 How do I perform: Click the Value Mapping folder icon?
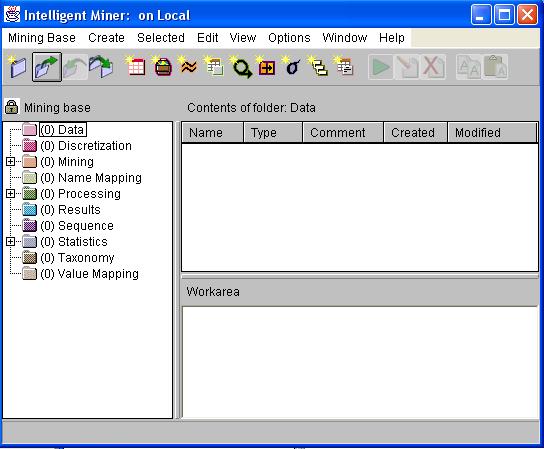coord(29,273)
